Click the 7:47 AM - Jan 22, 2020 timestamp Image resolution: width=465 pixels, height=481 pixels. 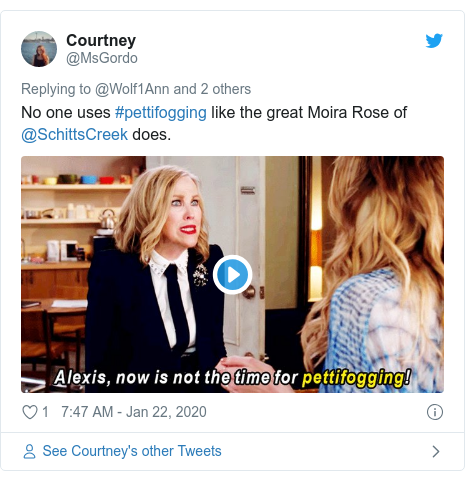134,412
